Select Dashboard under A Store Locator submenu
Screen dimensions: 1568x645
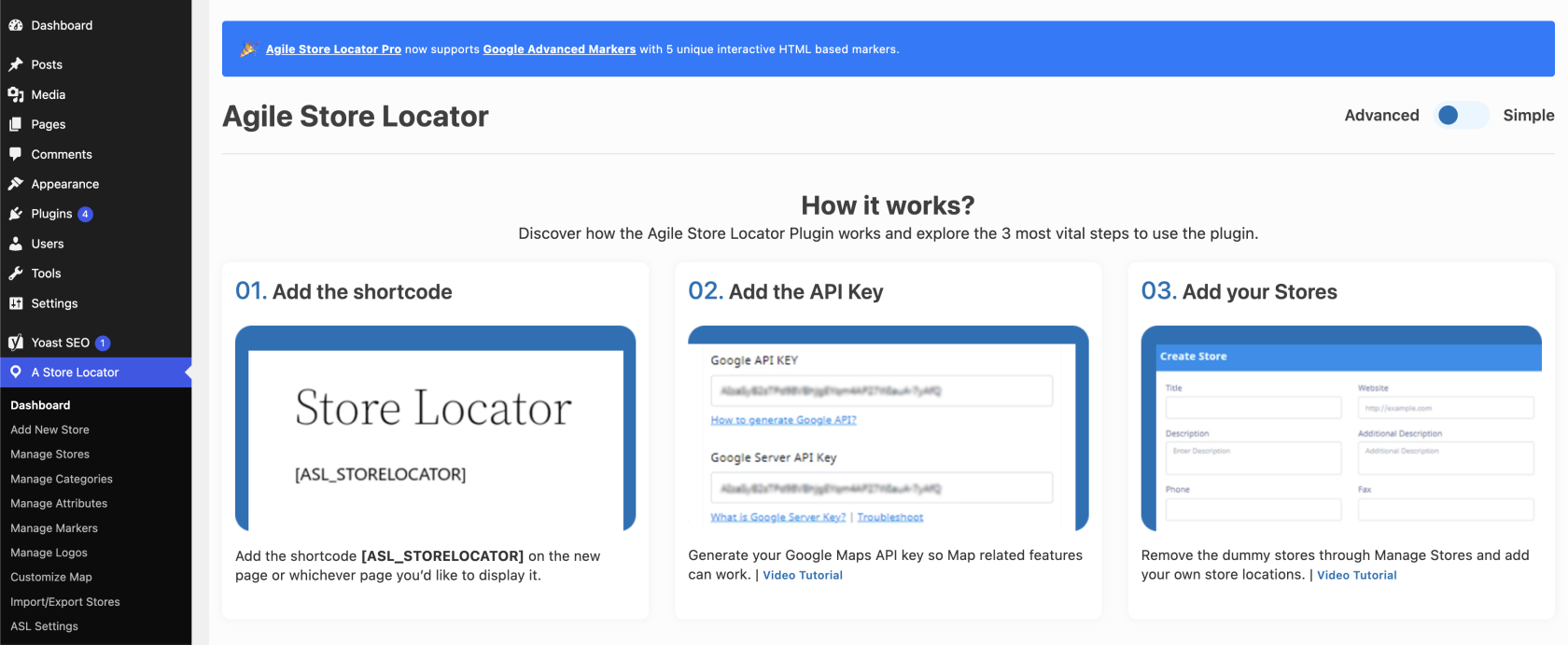tap(40, 405)
